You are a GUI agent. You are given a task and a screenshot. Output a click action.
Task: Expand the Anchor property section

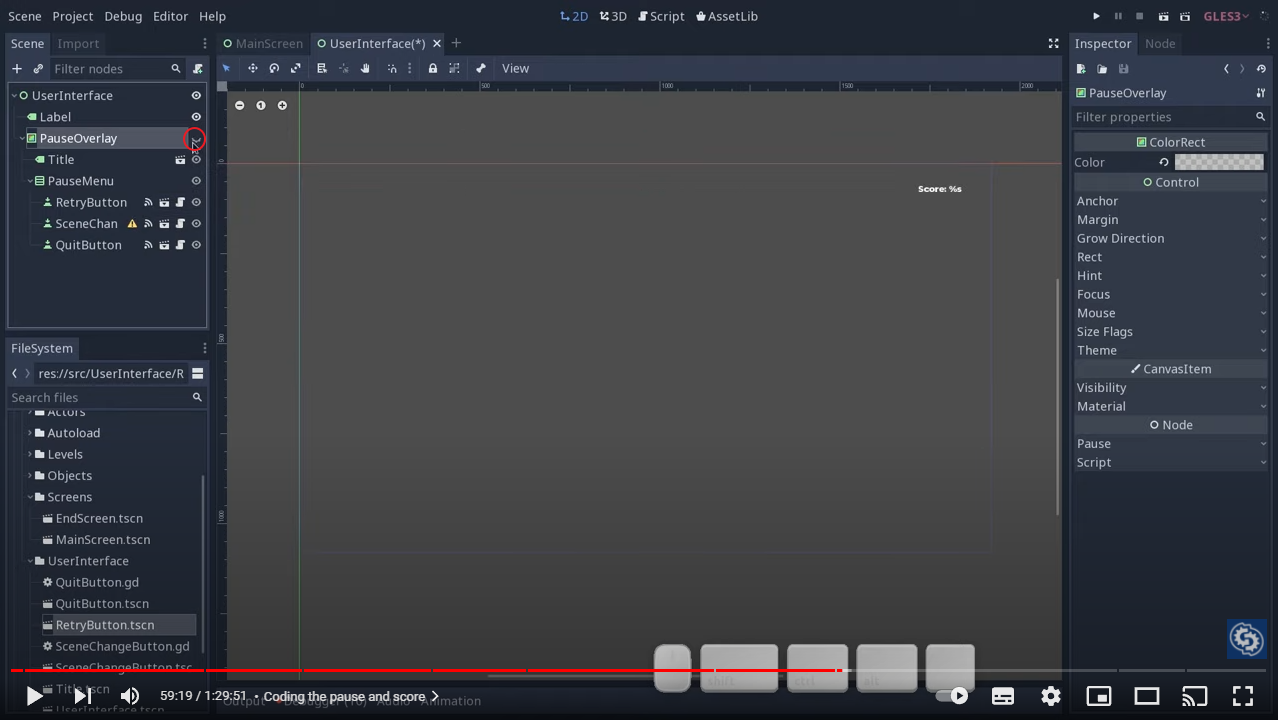point(1170,201)
